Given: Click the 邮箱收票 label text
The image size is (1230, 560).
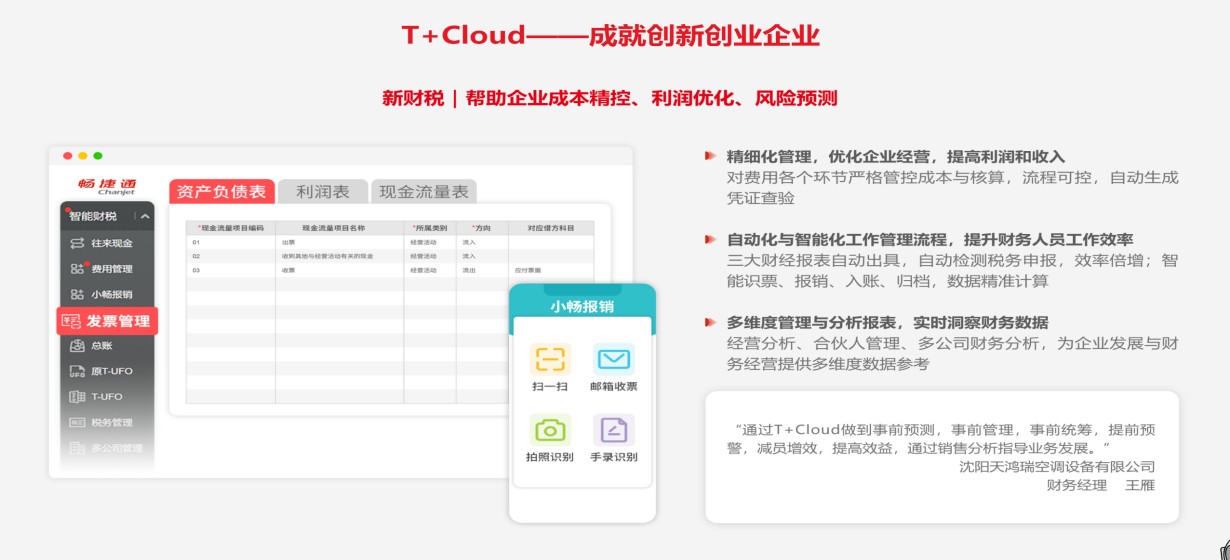Looking at the screenshot, I should click(613, 387).
